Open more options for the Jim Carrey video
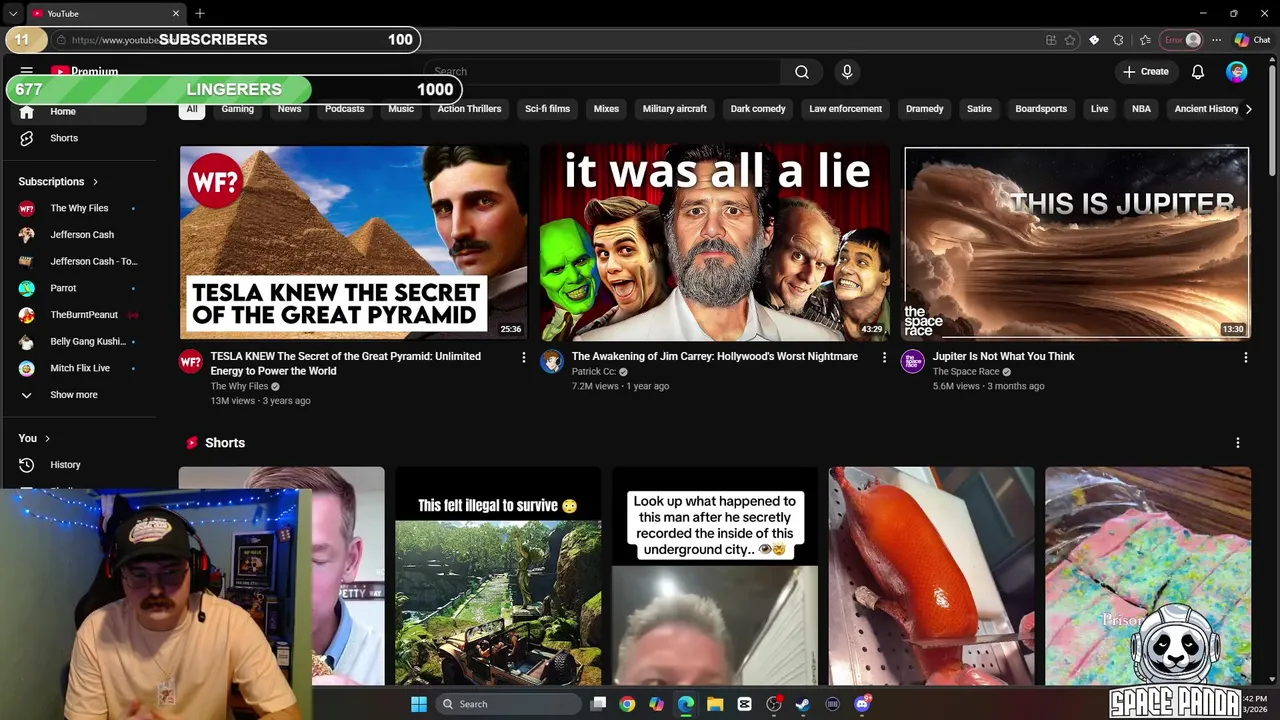 (884, 357)
